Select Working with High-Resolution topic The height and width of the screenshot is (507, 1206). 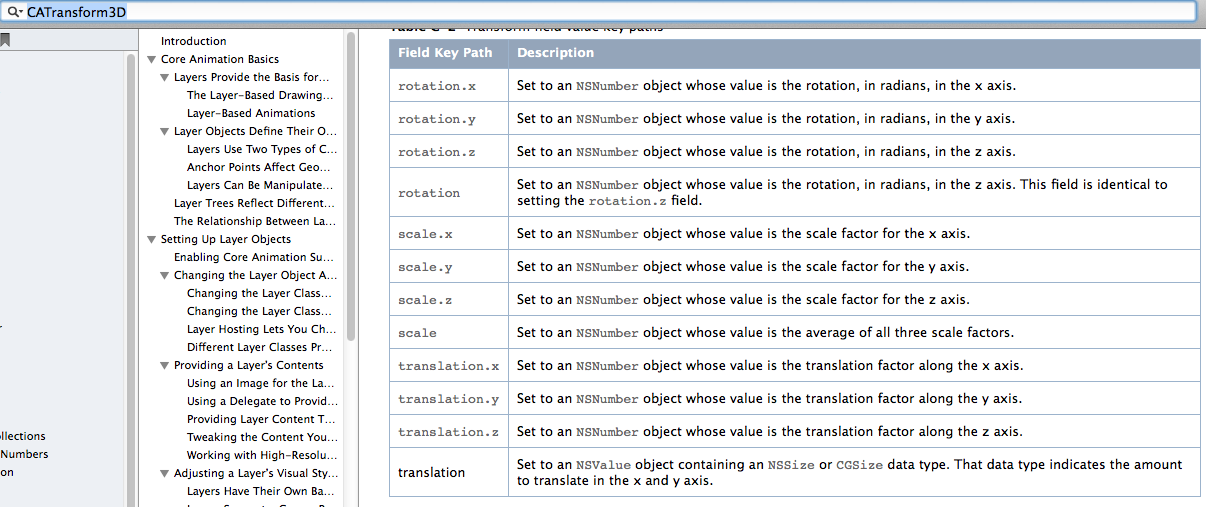click(260, 455)
